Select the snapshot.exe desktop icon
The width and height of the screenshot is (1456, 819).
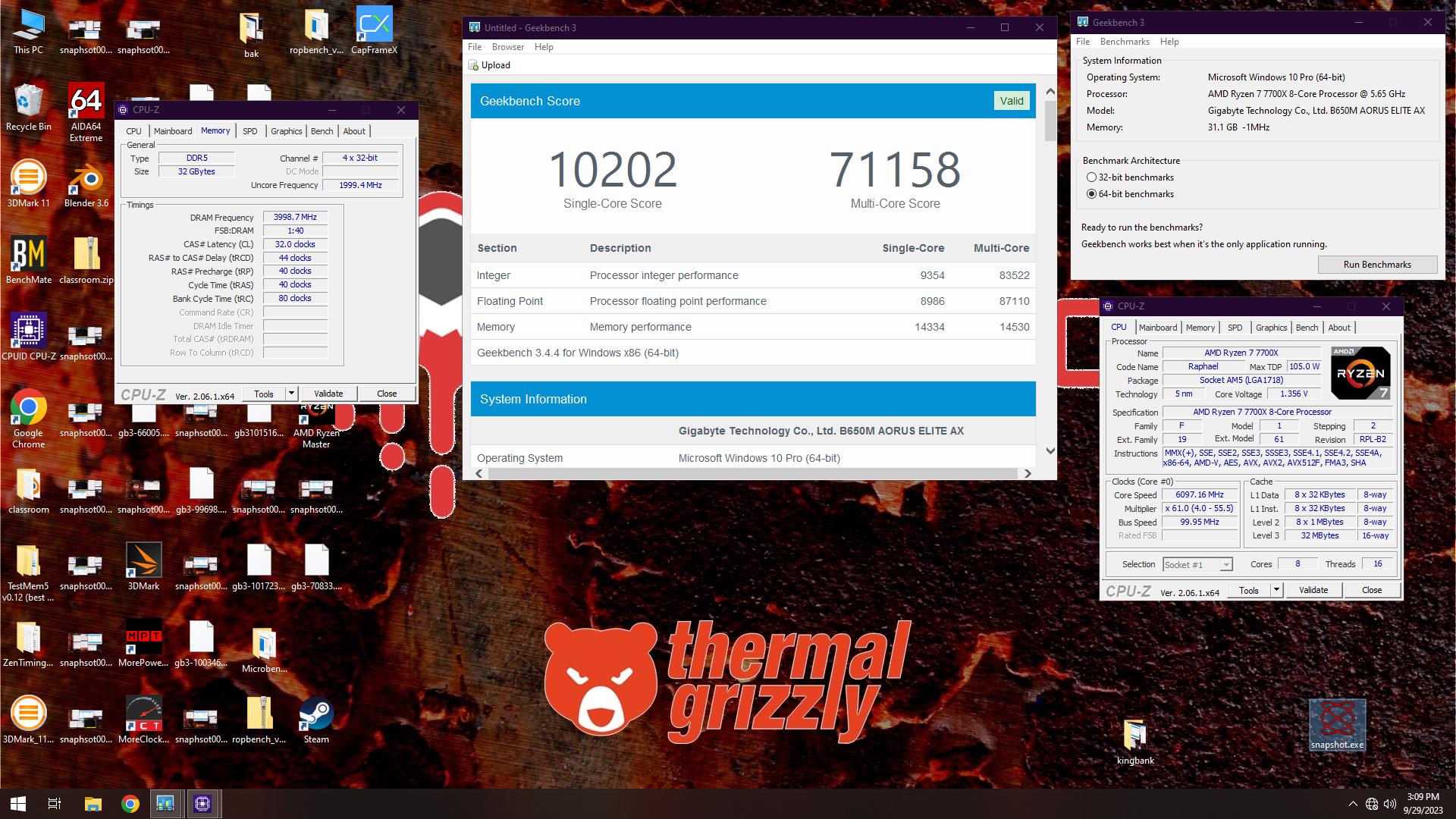point(1338,726)
